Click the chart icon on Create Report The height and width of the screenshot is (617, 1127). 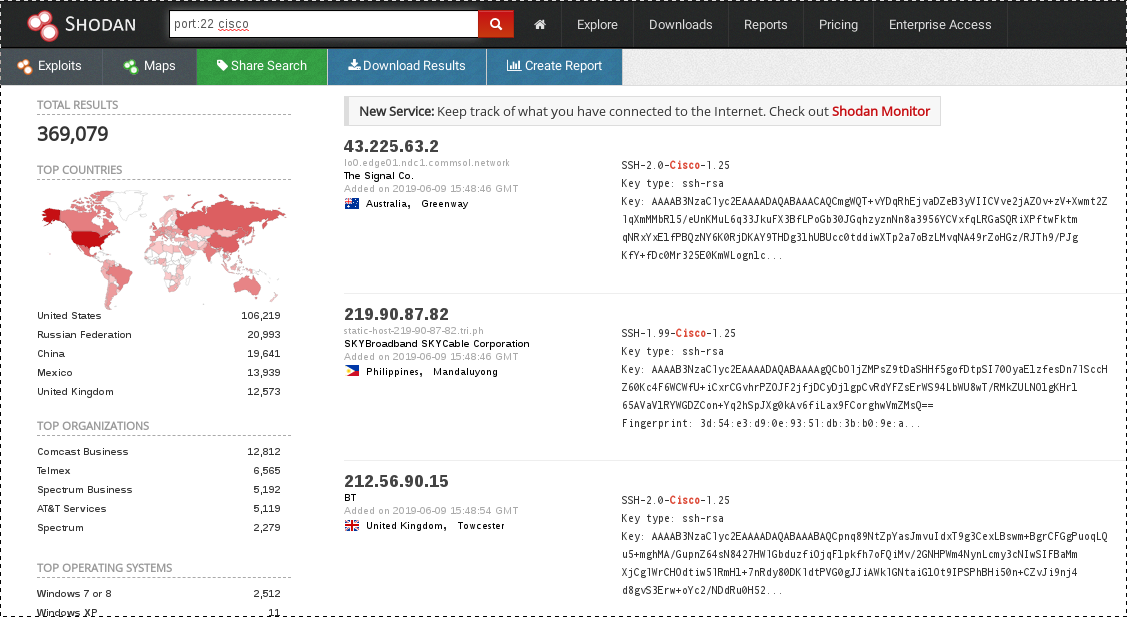click(x=514, y=65)
